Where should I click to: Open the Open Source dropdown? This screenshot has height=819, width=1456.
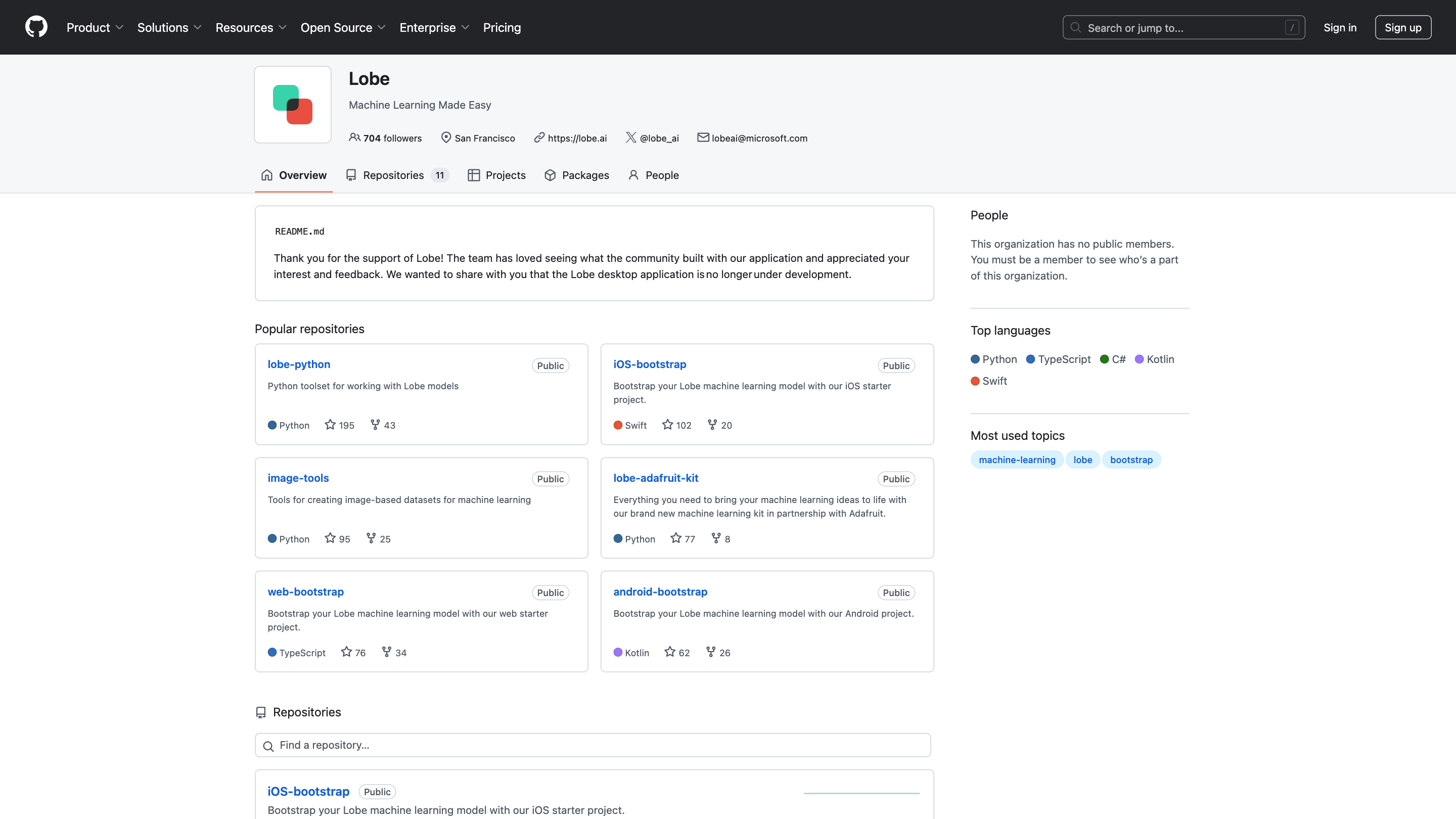tap(343, 27)
